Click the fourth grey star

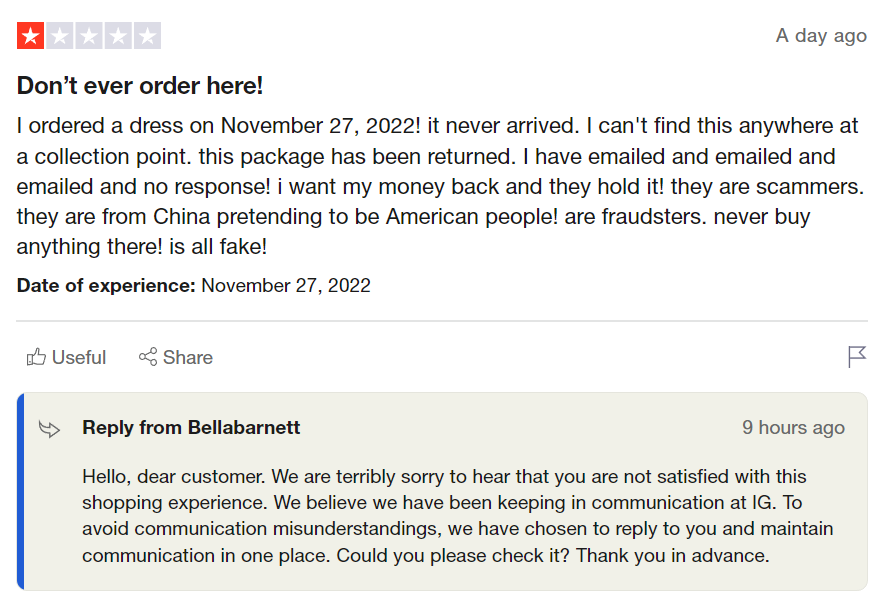point(118,37)
